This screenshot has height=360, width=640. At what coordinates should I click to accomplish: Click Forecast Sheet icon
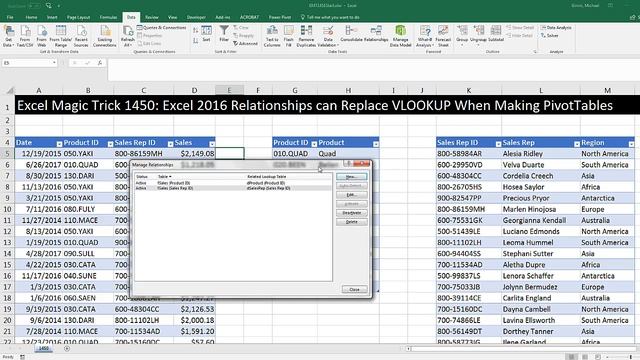[x=443, y=36]
